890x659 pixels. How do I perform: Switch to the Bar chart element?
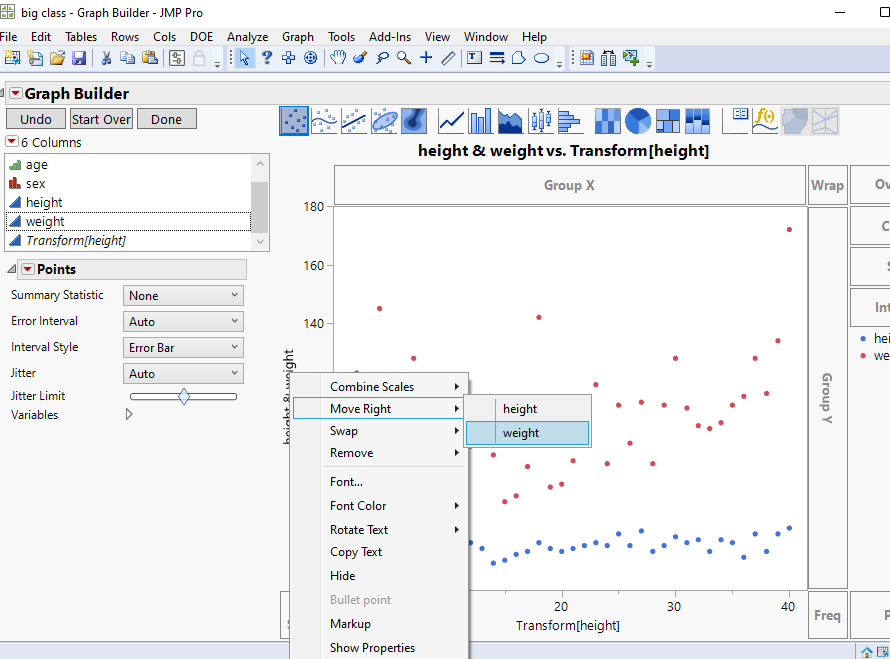tap(480, 121)
